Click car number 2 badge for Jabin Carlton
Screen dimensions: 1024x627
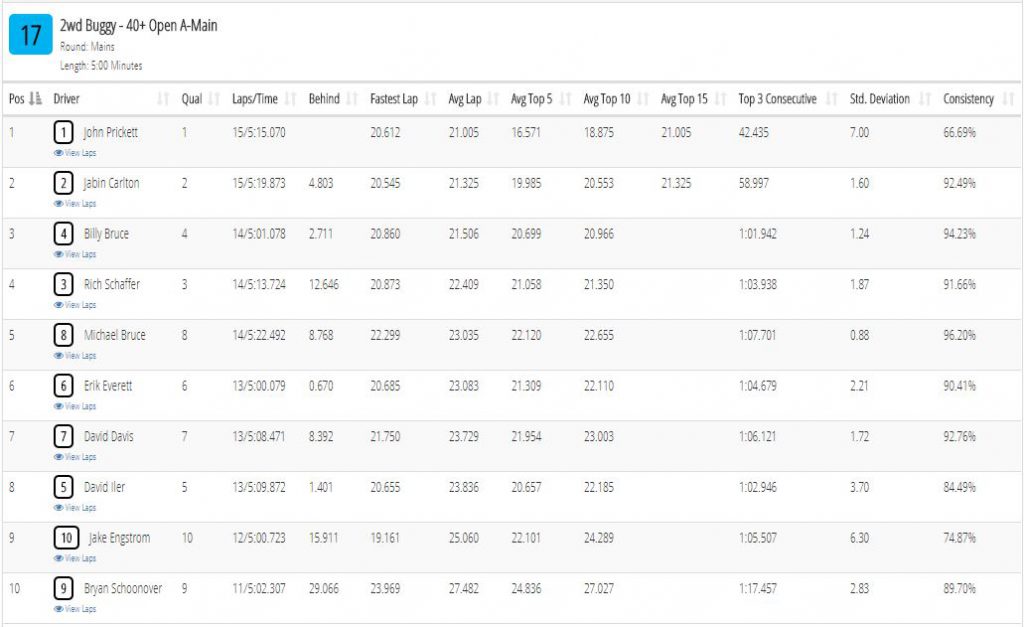63,184
